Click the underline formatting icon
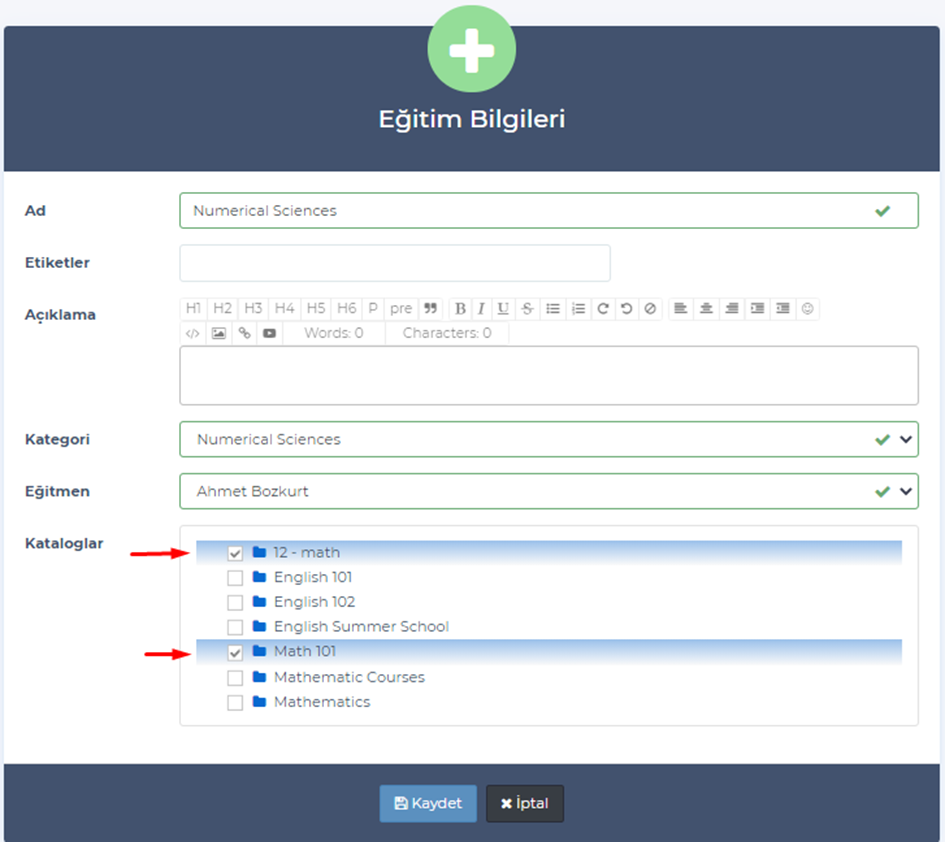The width and height of the screenshot is (945, 842). click(503, 309)
